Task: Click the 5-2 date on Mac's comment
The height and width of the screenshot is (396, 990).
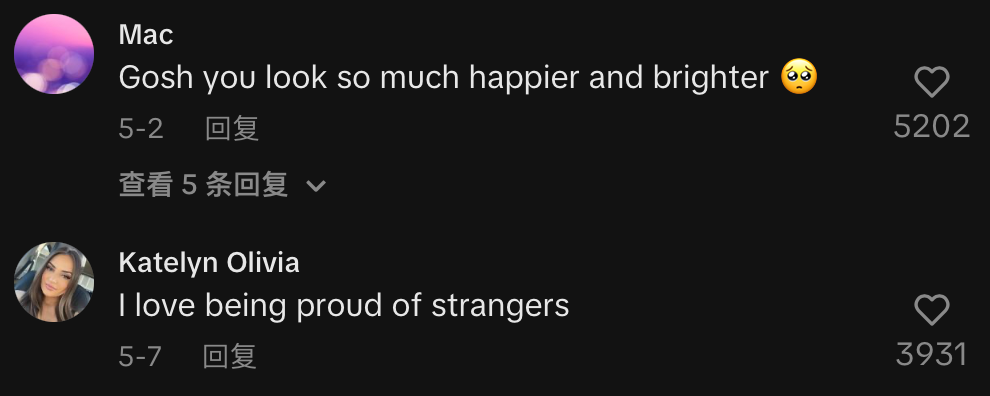Action: tap(141, 129)
